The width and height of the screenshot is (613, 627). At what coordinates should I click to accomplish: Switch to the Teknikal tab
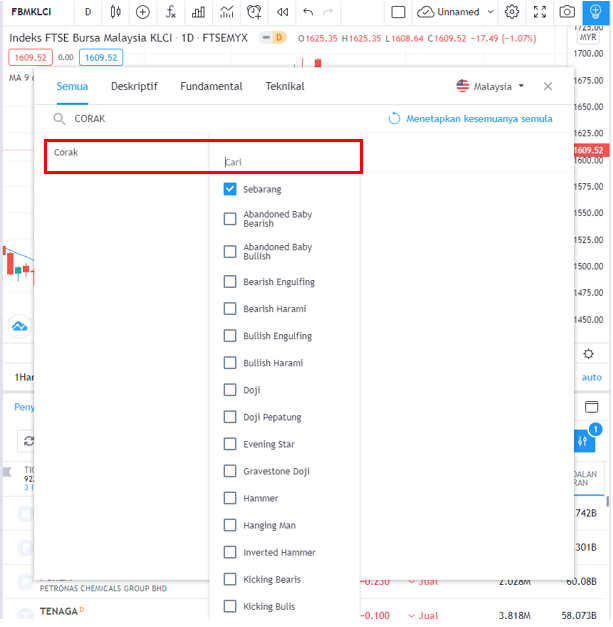coord(285,87)
